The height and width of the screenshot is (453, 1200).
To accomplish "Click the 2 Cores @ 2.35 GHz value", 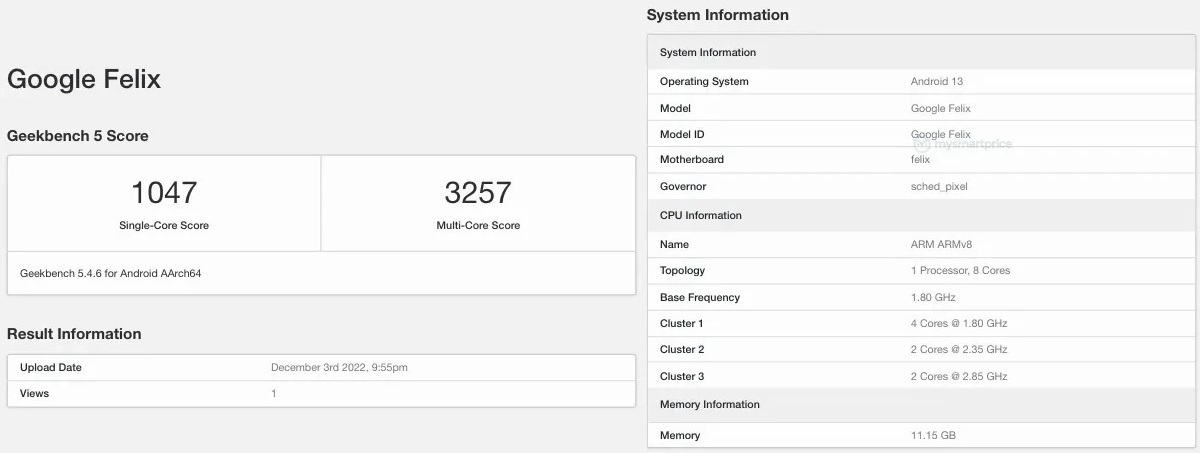I will tap(959, 350).
